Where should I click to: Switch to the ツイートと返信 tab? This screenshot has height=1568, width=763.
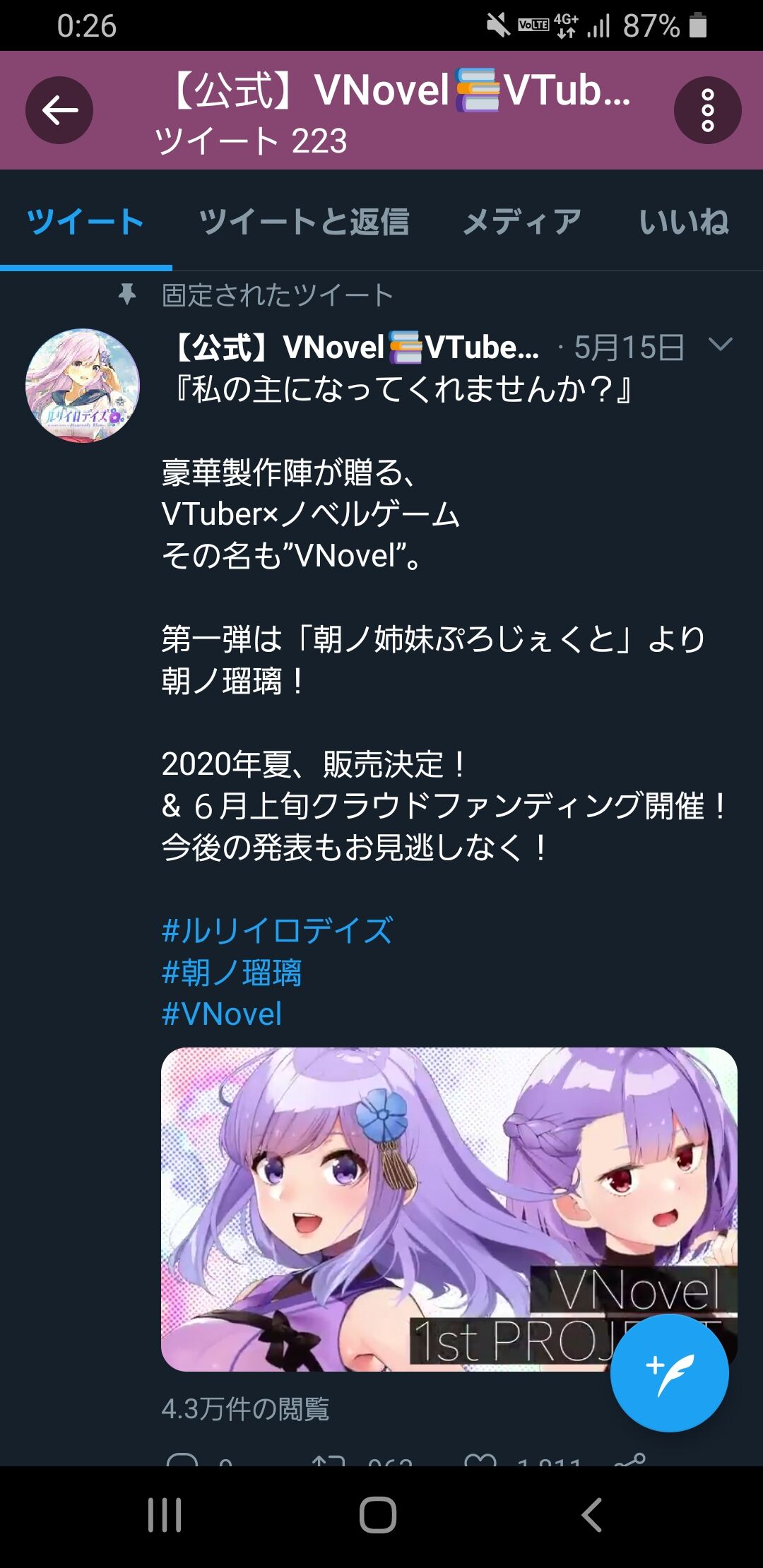coord(304,221)
